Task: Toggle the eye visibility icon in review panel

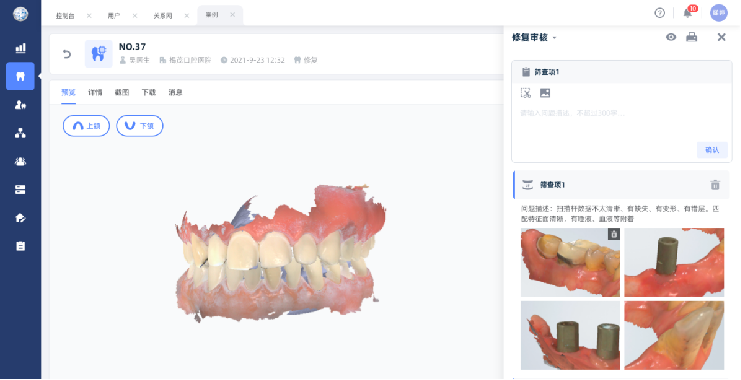Action: pos(671,37)
